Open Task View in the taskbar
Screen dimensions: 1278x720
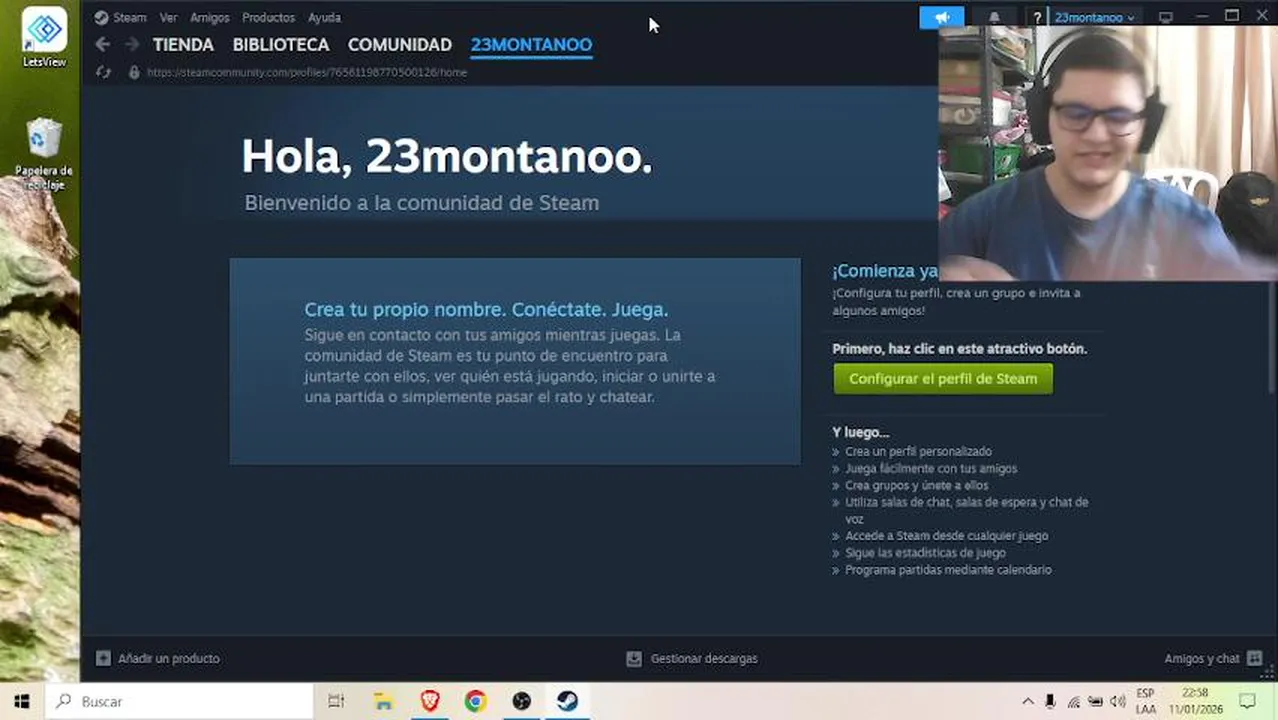pos(336,701)
